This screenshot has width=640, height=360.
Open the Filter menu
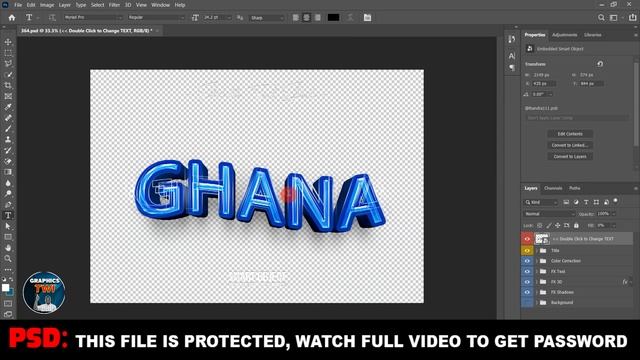click(114, 5)
